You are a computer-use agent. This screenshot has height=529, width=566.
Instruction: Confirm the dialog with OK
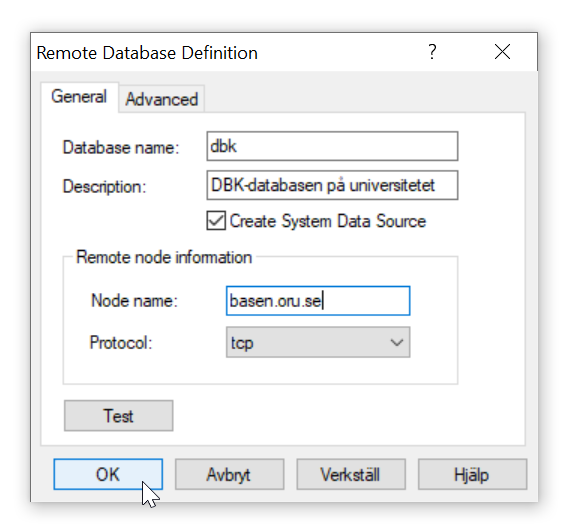click(108, 474)
